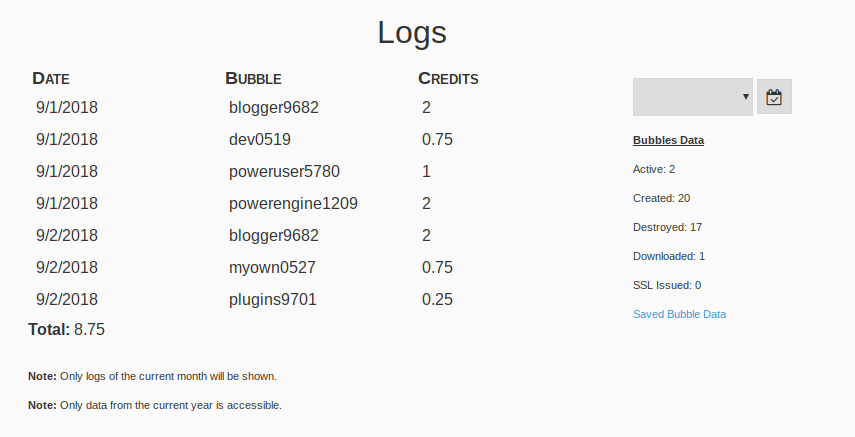Click the SSL Issued: 0 statistic

(667, 285)
